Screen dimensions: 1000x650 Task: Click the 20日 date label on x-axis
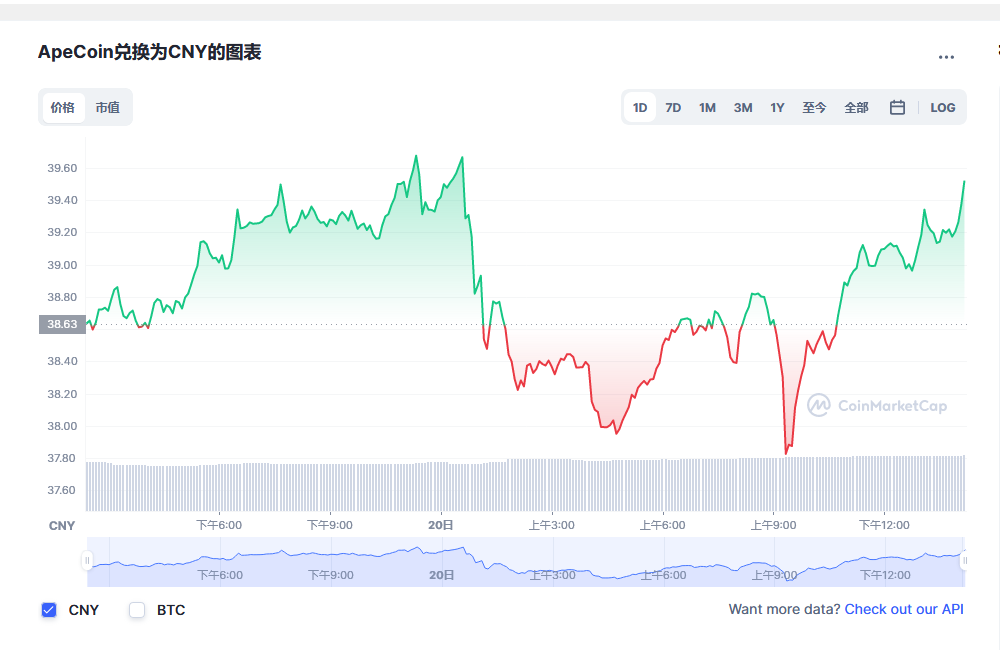(x=441, y=525)
